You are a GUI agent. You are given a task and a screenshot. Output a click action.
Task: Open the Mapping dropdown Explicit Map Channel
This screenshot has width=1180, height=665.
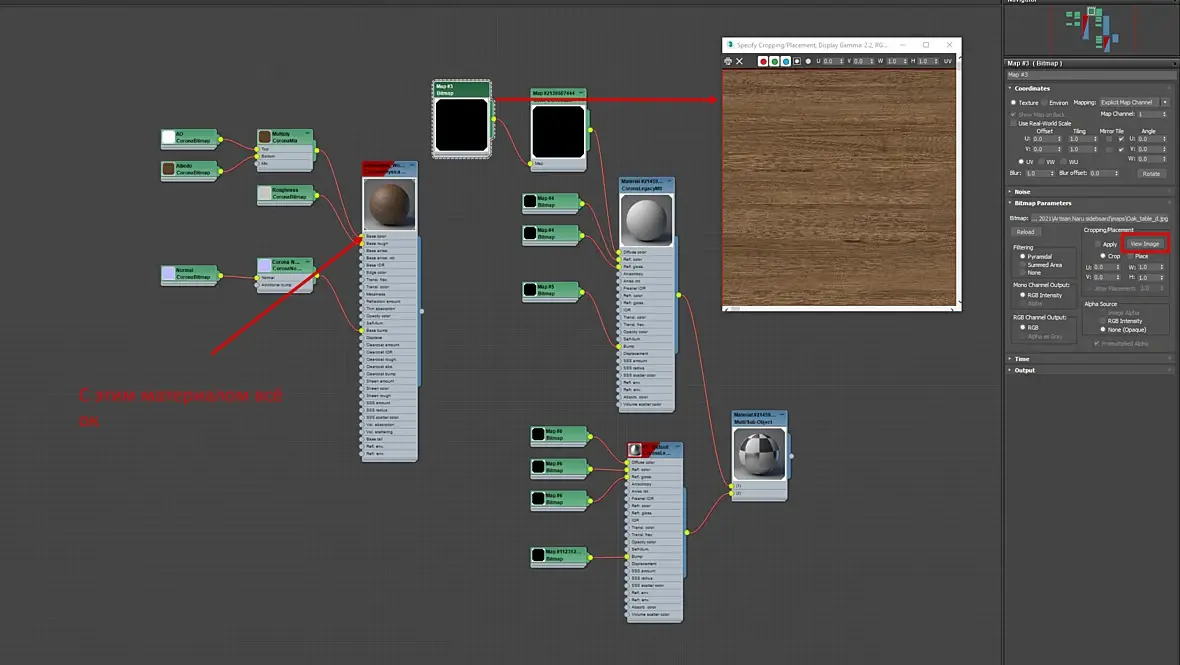click(1133, 102)
